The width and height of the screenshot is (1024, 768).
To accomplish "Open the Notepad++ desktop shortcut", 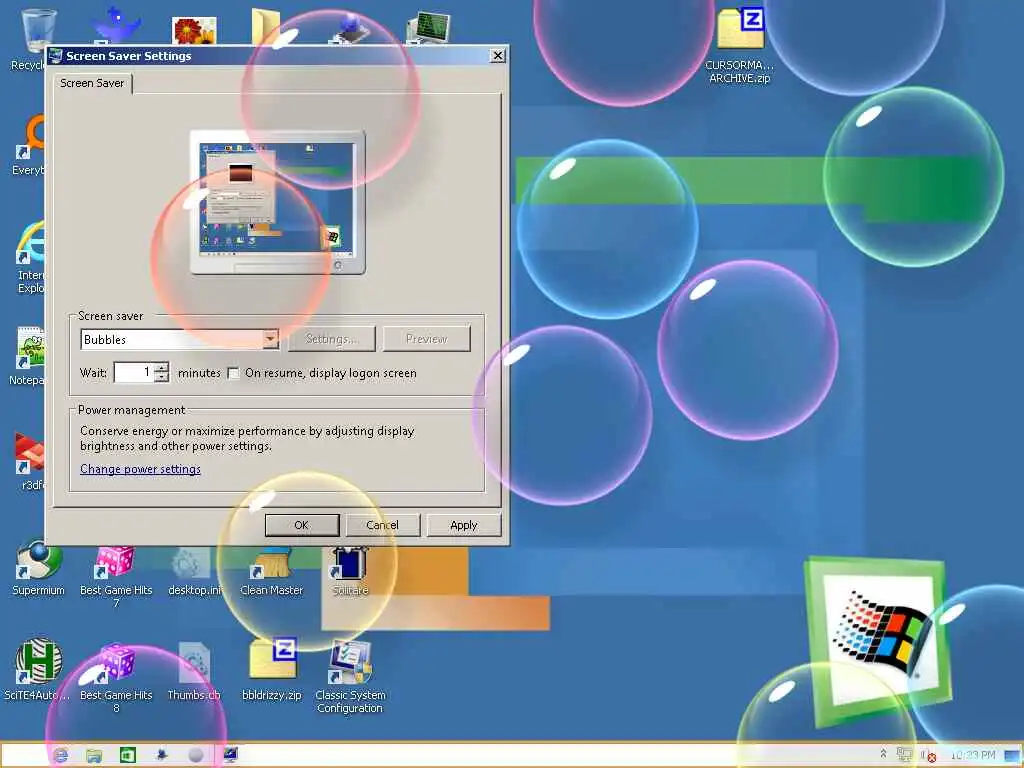I will point(29,356).
